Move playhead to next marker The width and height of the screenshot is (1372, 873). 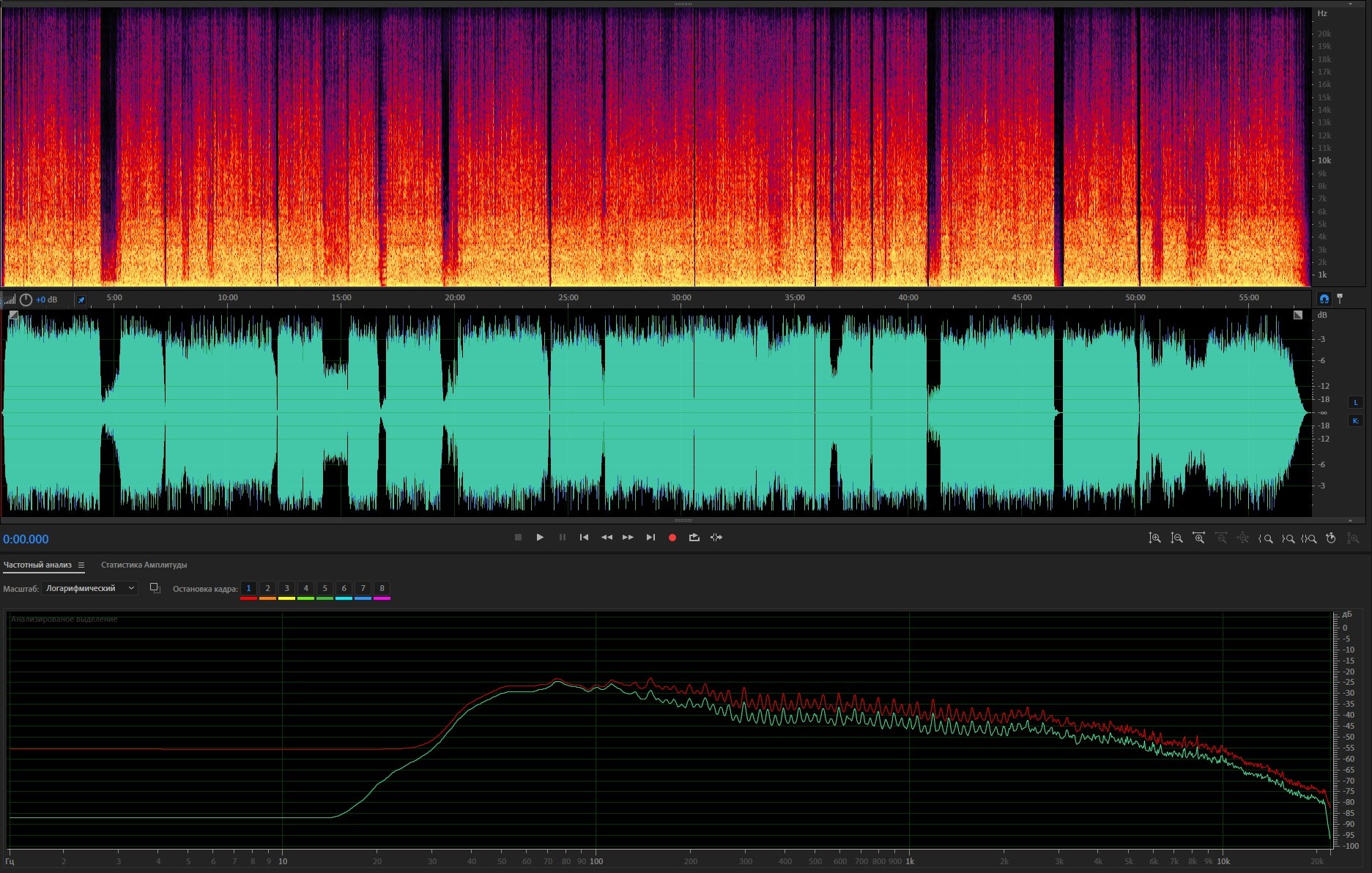(x=650, y=538)
